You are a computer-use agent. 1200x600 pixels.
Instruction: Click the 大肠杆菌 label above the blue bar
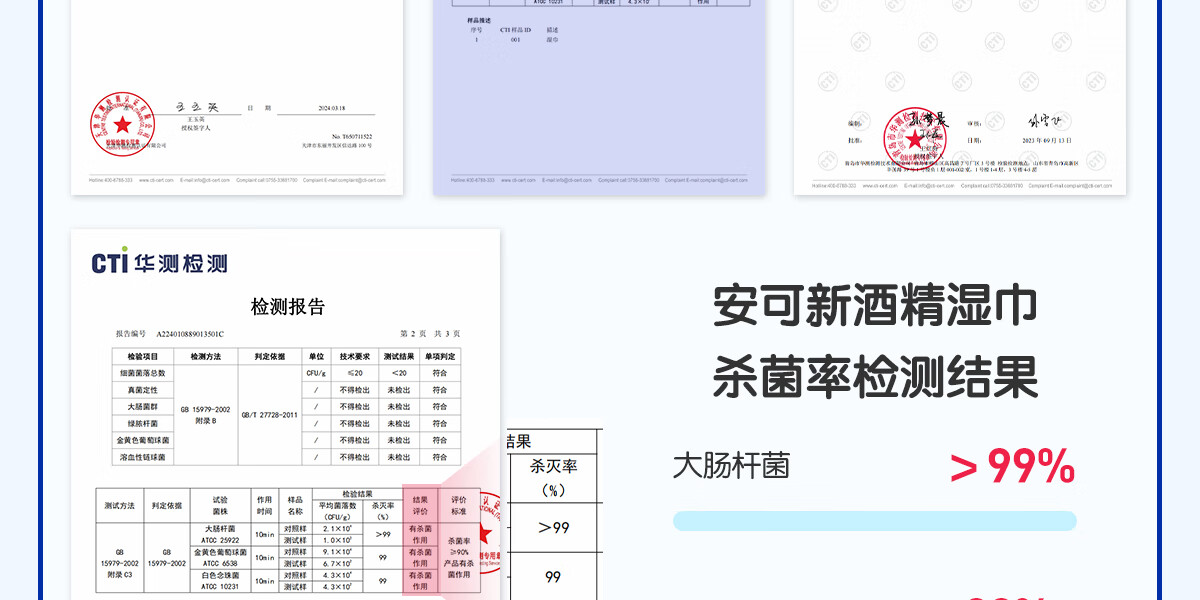pyautogui.click(x=731, y=466)
